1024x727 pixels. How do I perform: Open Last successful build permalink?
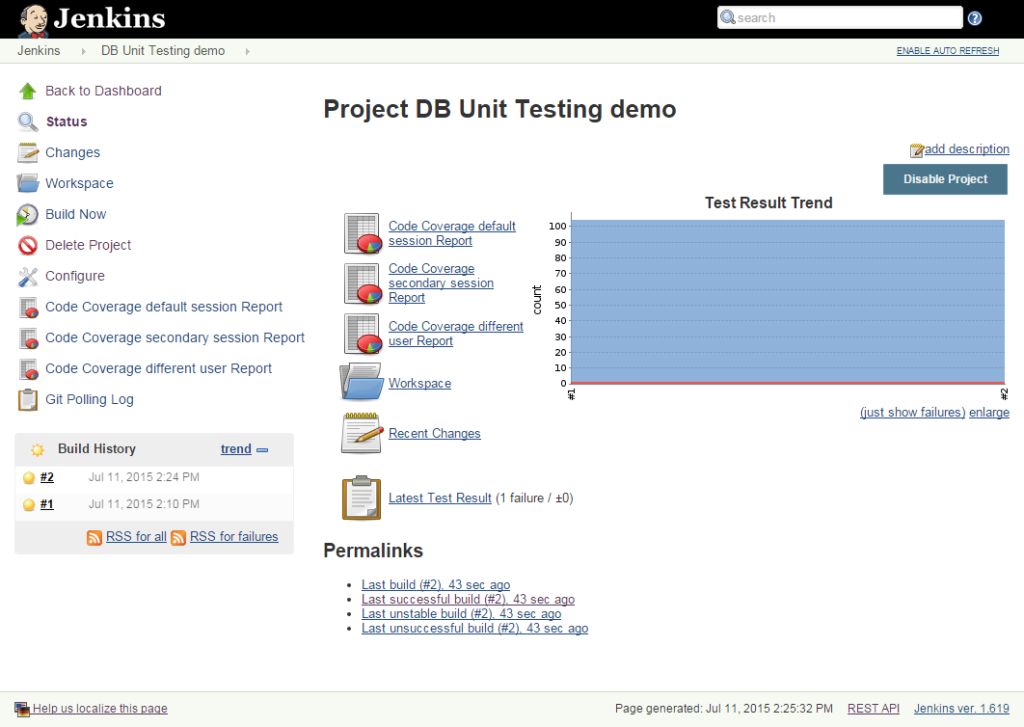468,599
